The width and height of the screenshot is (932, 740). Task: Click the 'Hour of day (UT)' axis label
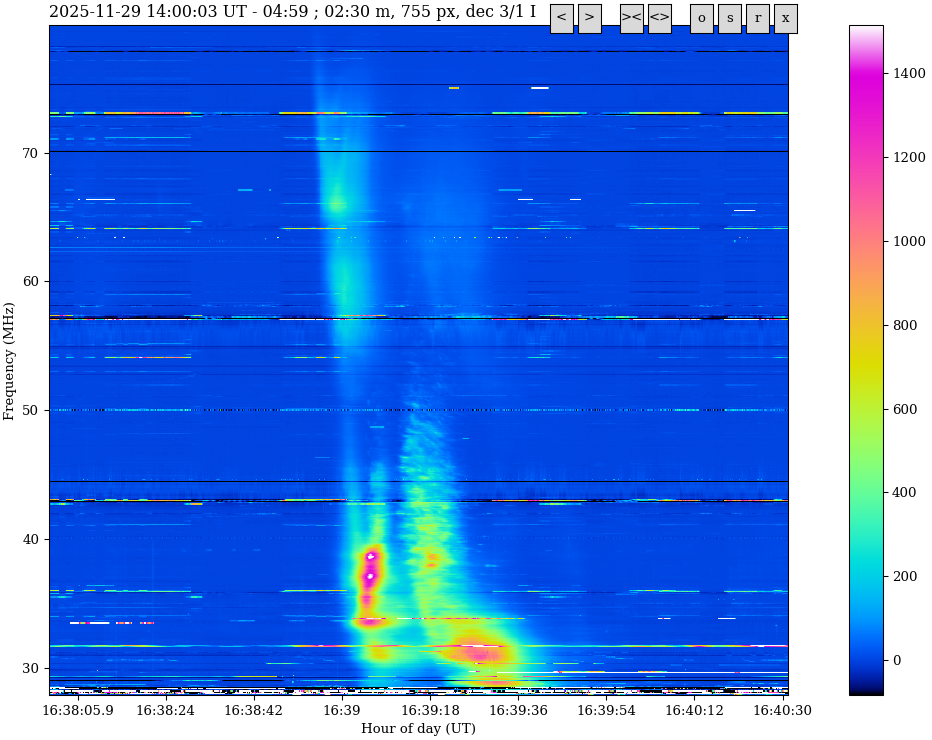pos(418,729)
